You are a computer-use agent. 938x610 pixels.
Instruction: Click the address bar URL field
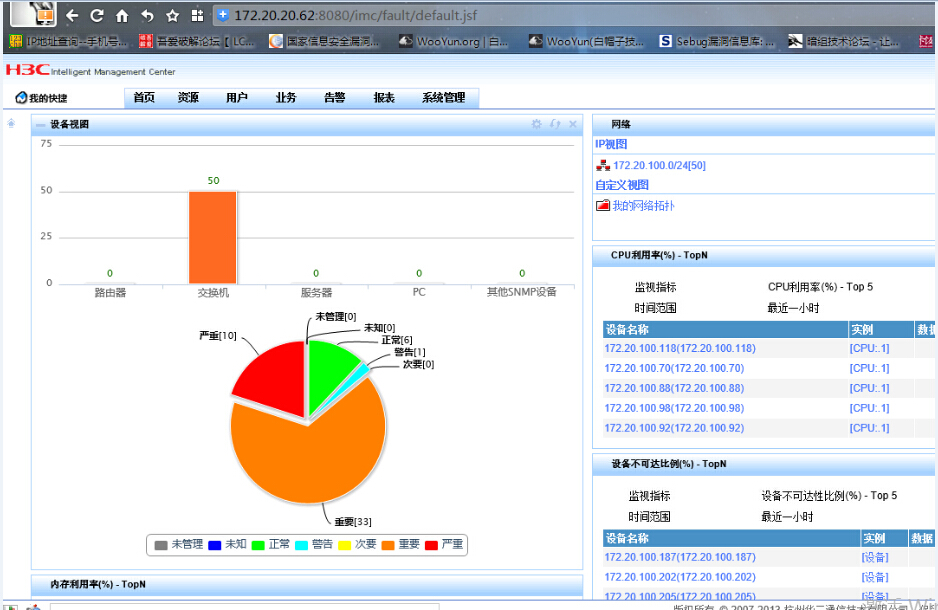574,16
